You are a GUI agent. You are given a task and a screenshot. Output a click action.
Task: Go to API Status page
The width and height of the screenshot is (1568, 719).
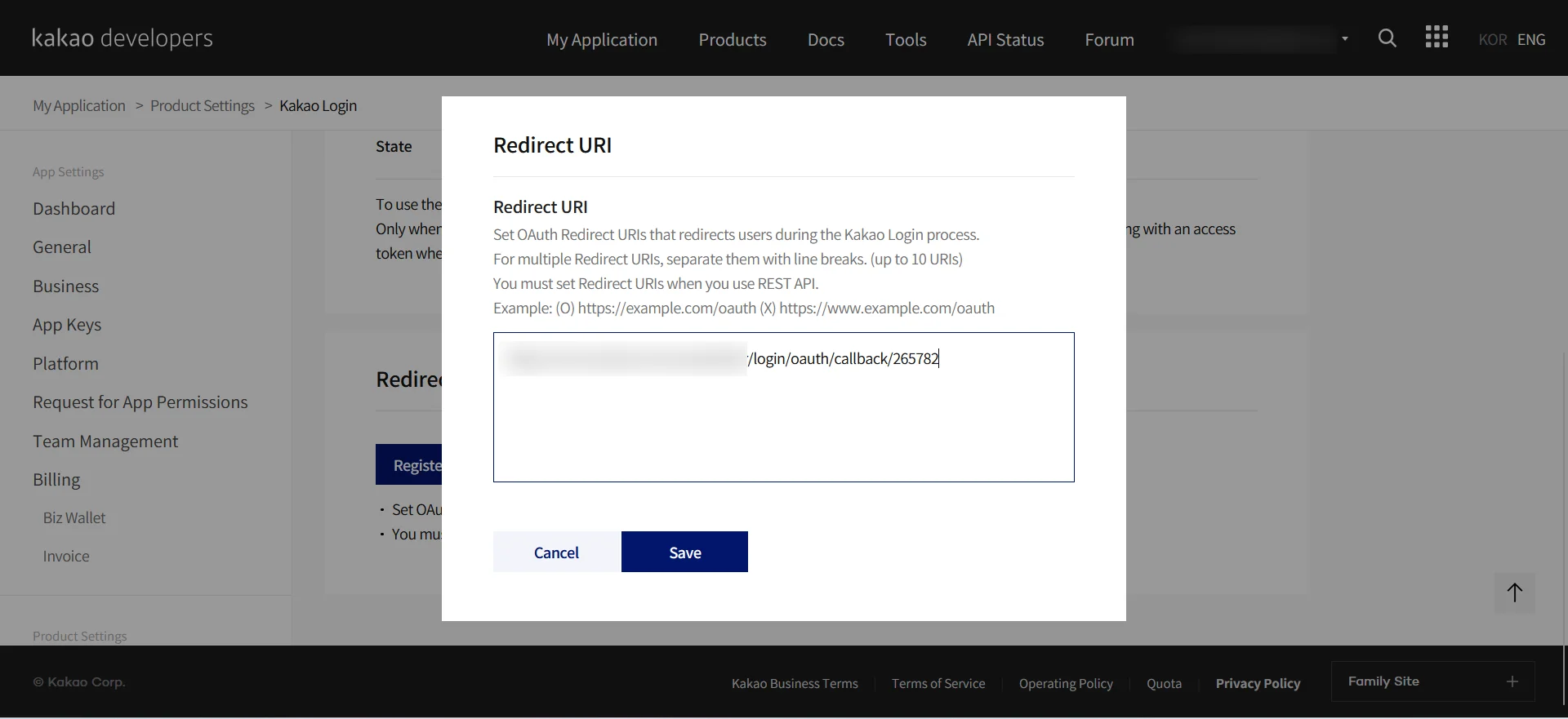[1005, 40]
